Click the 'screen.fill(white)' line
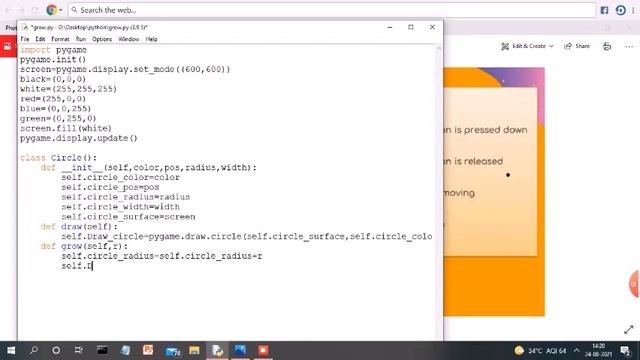This screenshot has height=360, width=640. [x=66, y=128]
